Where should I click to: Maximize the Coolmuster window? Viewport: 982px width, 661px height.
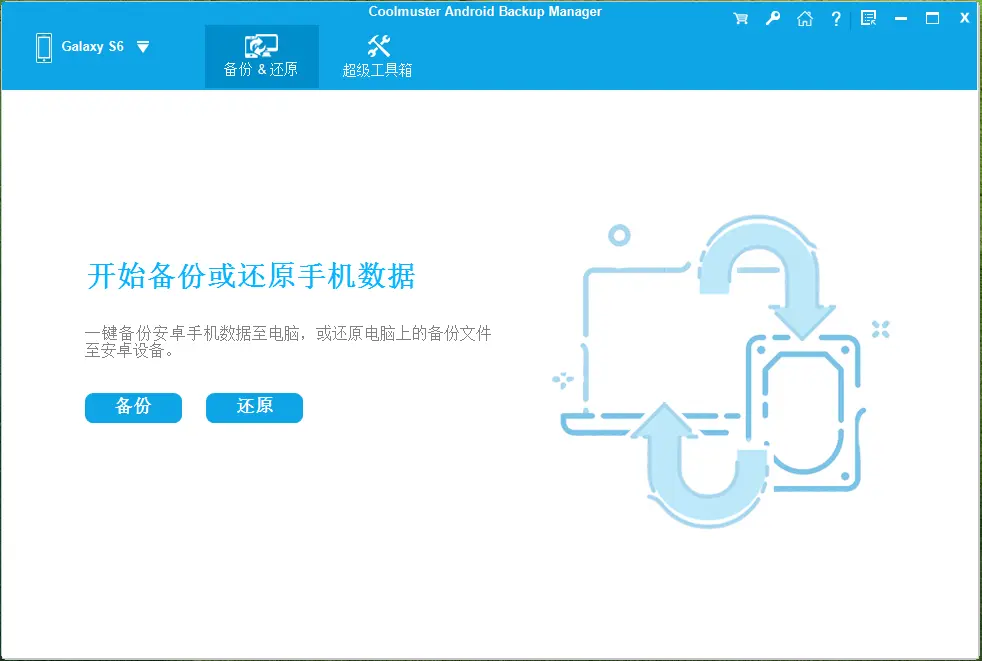click(x=933, y=18)
